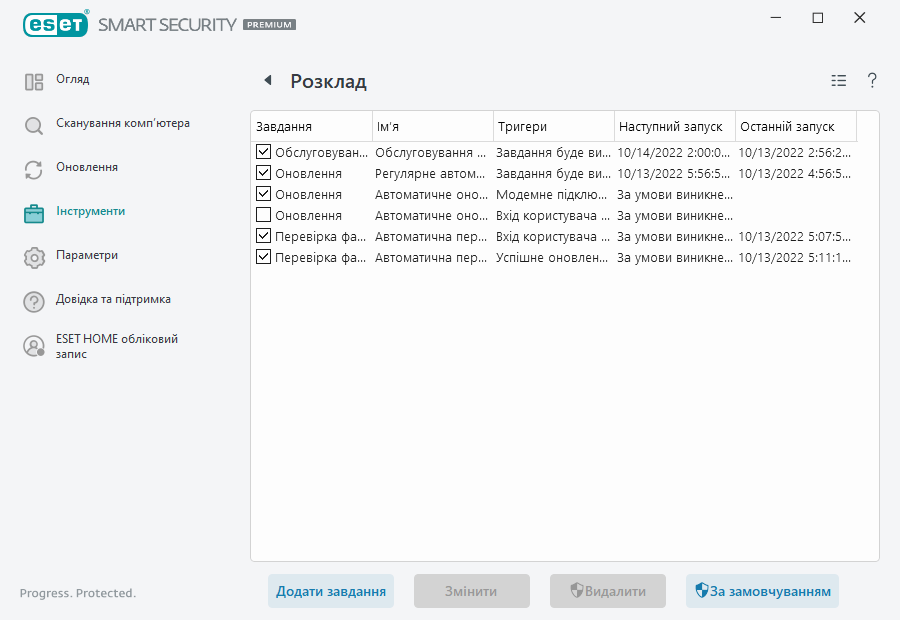Sort by the Ім'я column header
The image size is (900, 620).
pos(432,126)
